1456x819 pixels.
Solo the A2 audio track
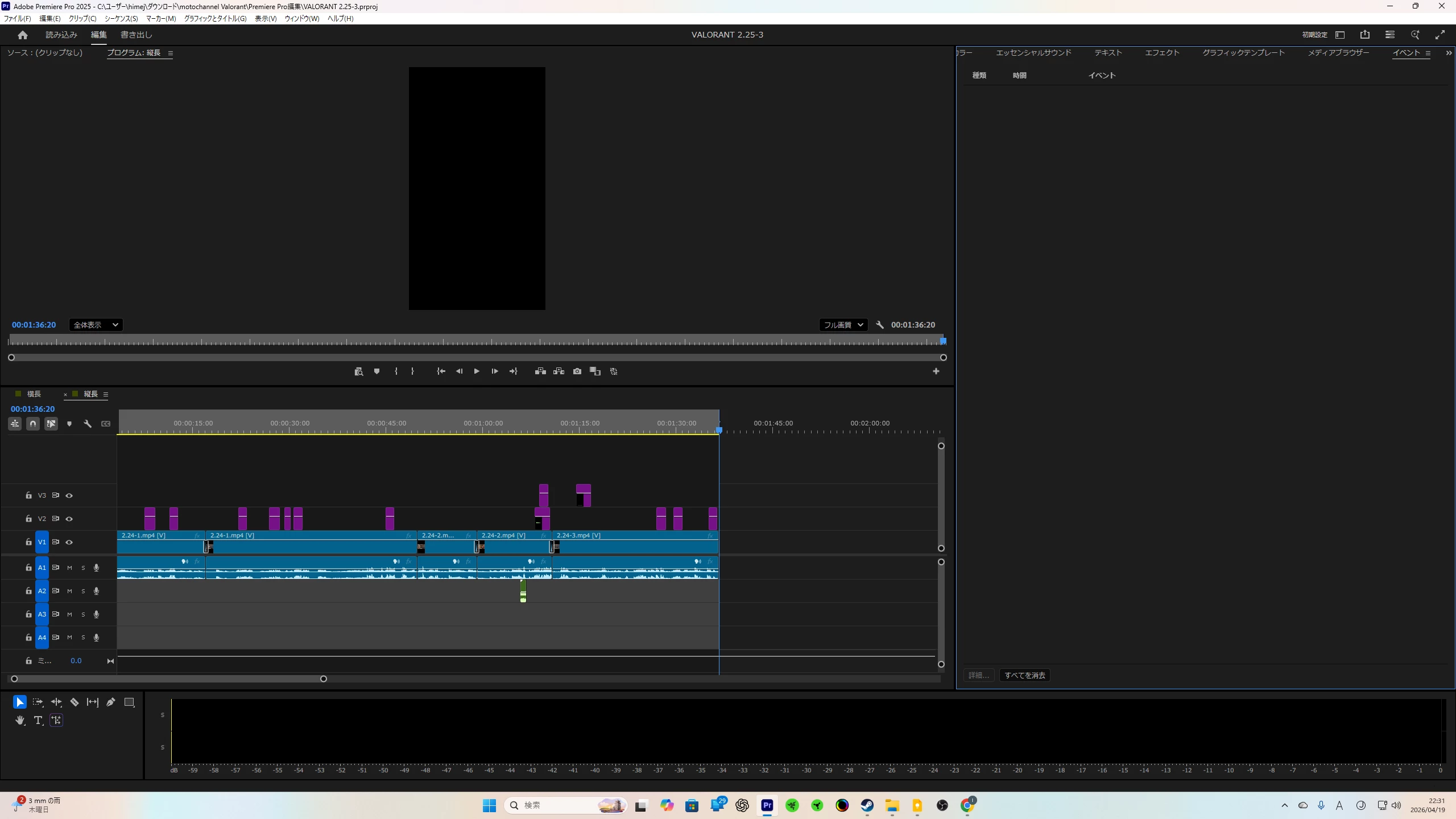[x=83, y=591]
